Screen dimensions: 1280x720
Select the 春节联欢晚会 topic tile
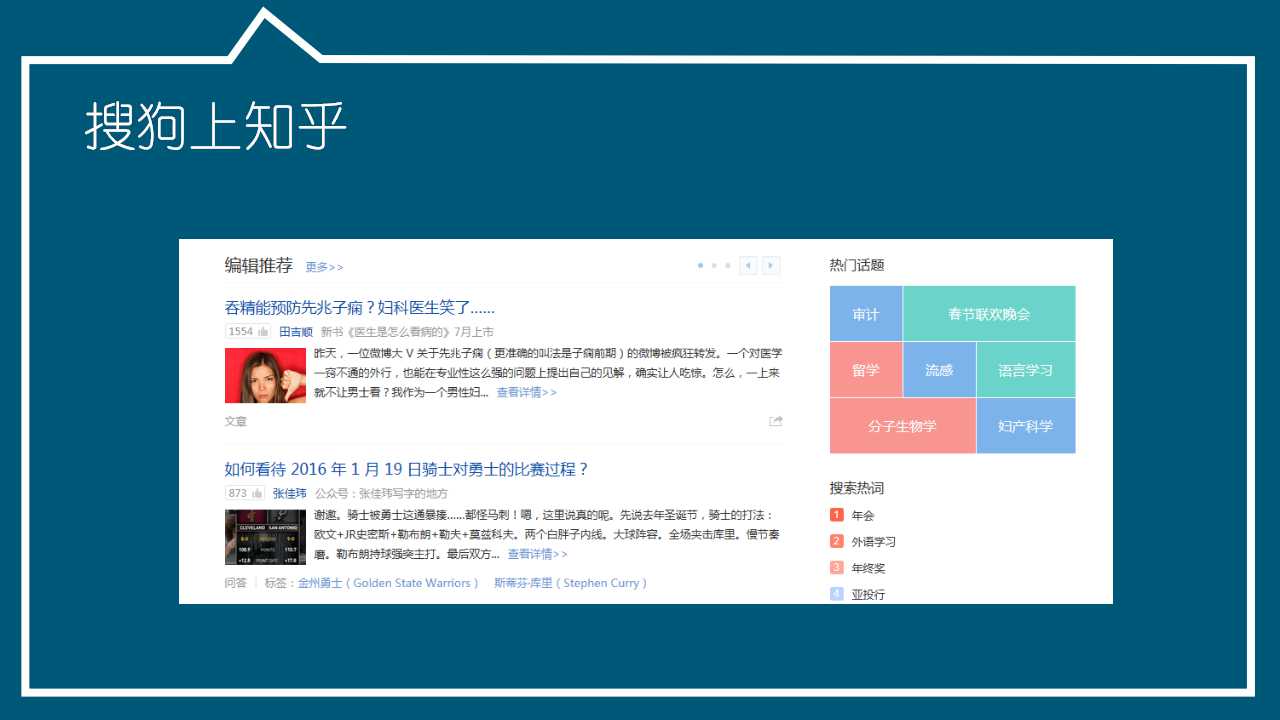pyautogui.click(x=989, y=314)
